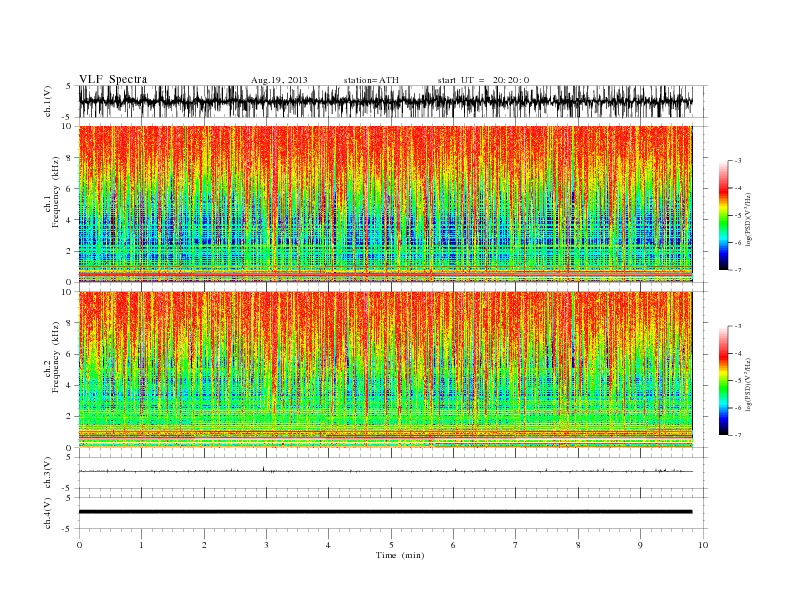Image resolution: width=792 pixels, height=612 pixels.
Task: Click the time axis end label "10"
Action: tap(703, 545)
